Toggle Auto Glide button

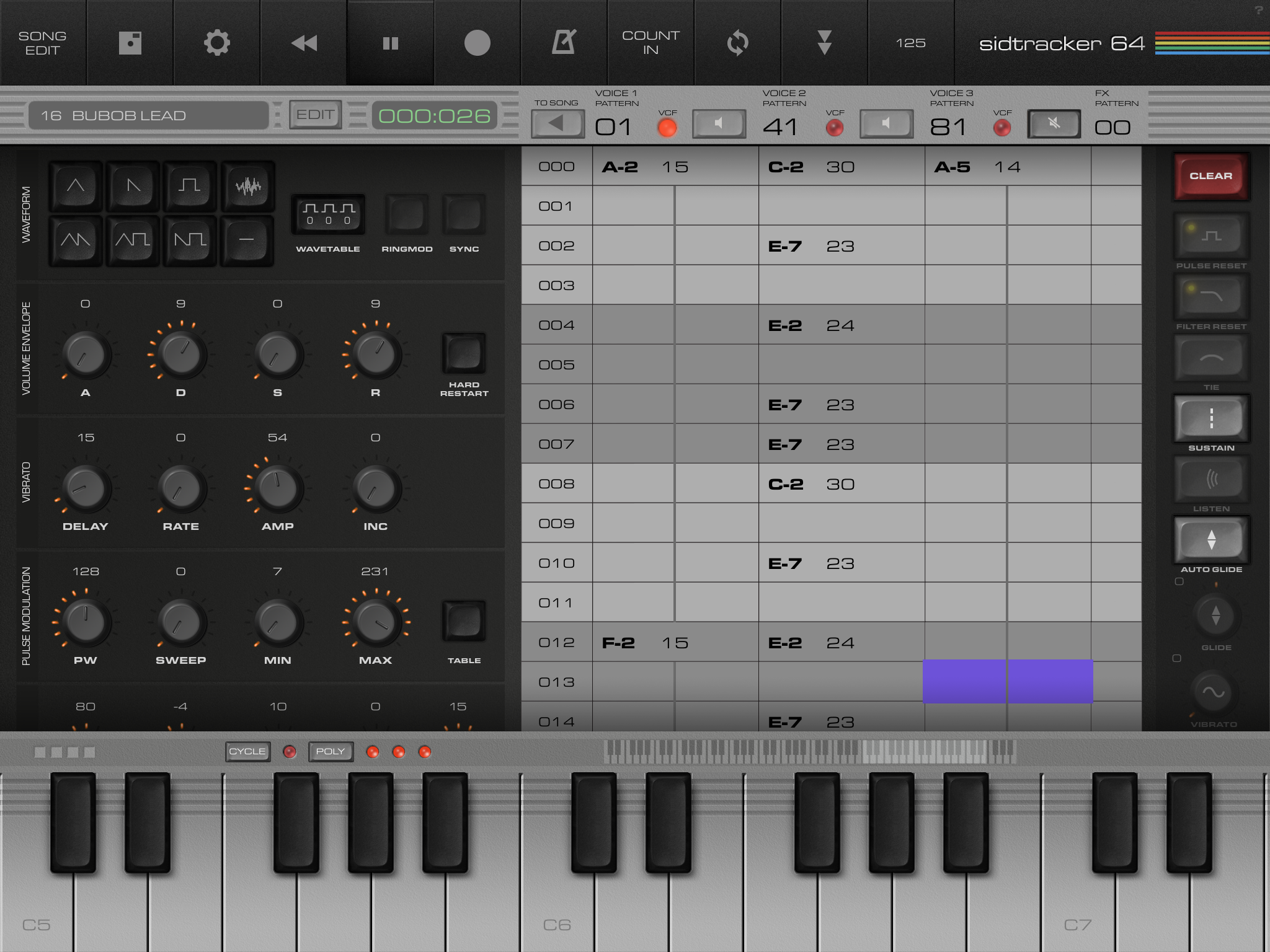[1210, 539]
